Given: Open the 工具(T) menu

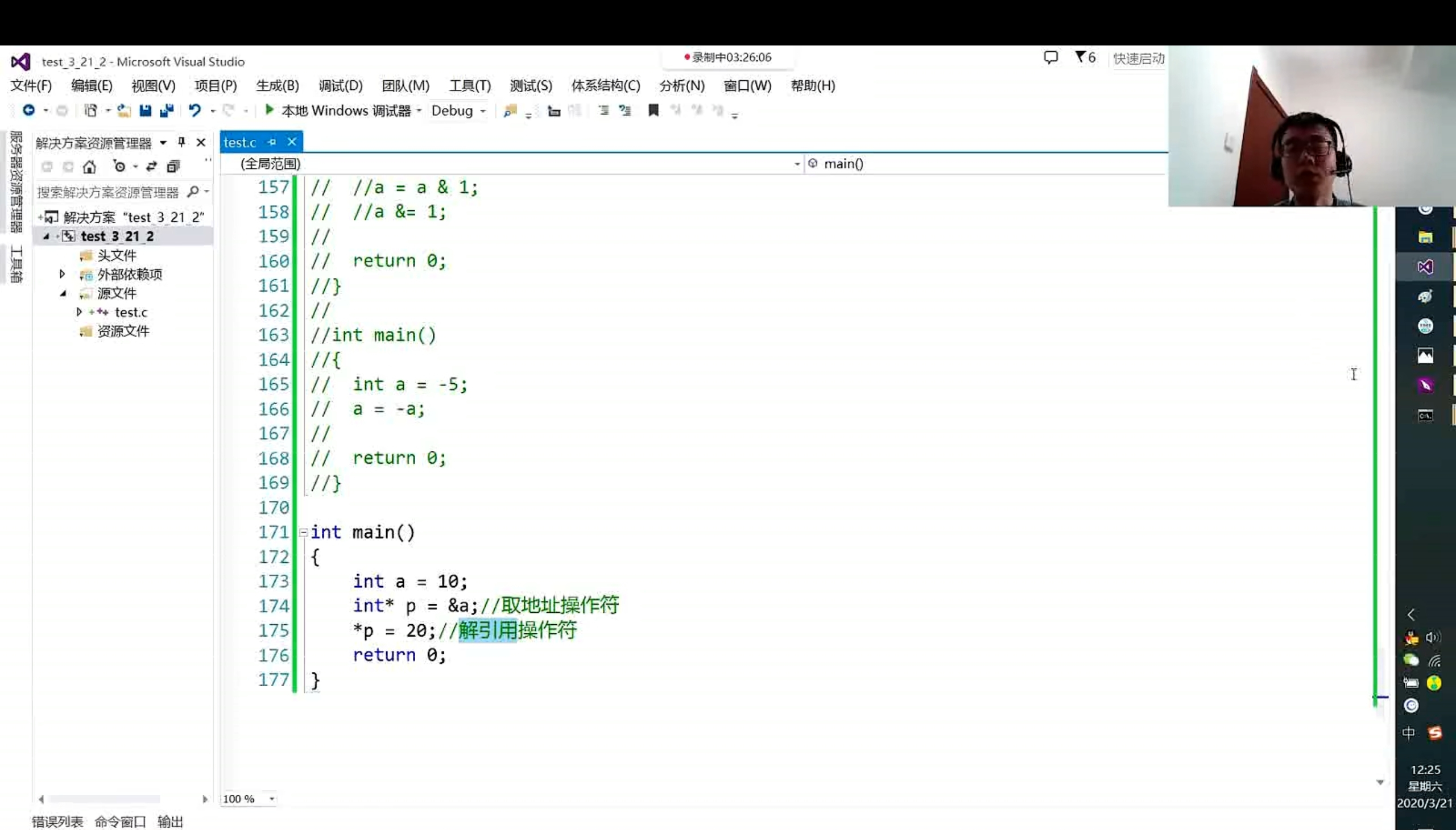Looking at the screenshot, I should [x=470, y=85].
